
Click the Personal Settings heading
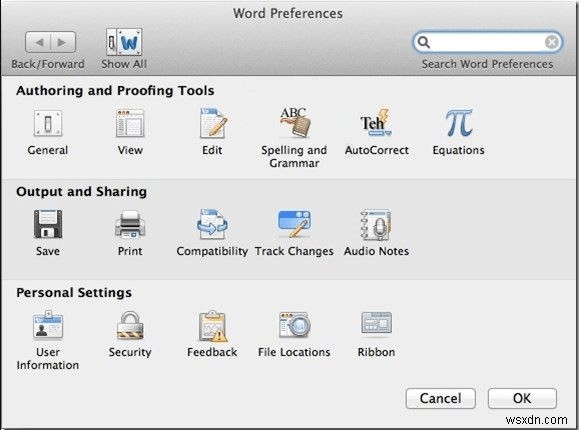[x=74, y=293]
